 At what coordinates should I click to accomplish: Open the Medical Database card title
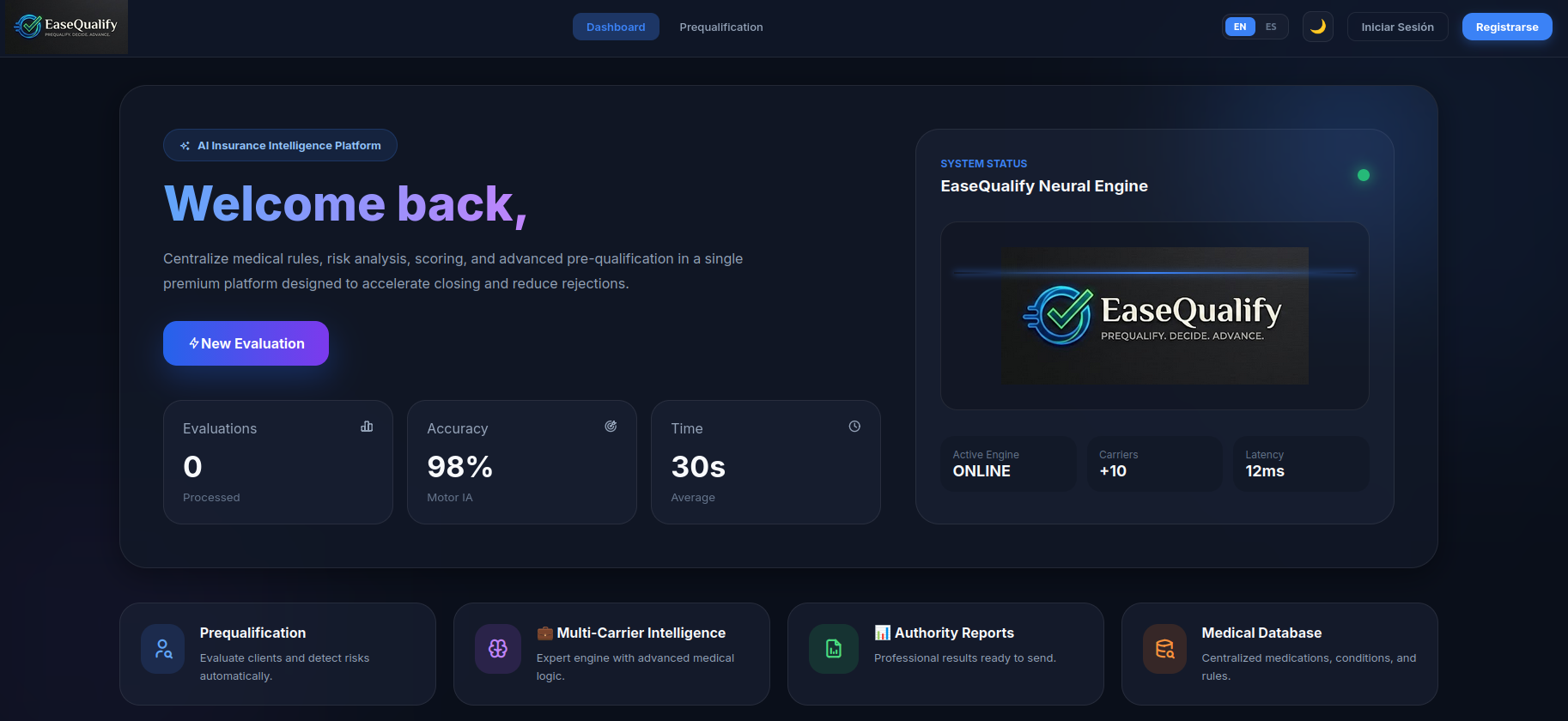pos(1261,633)
